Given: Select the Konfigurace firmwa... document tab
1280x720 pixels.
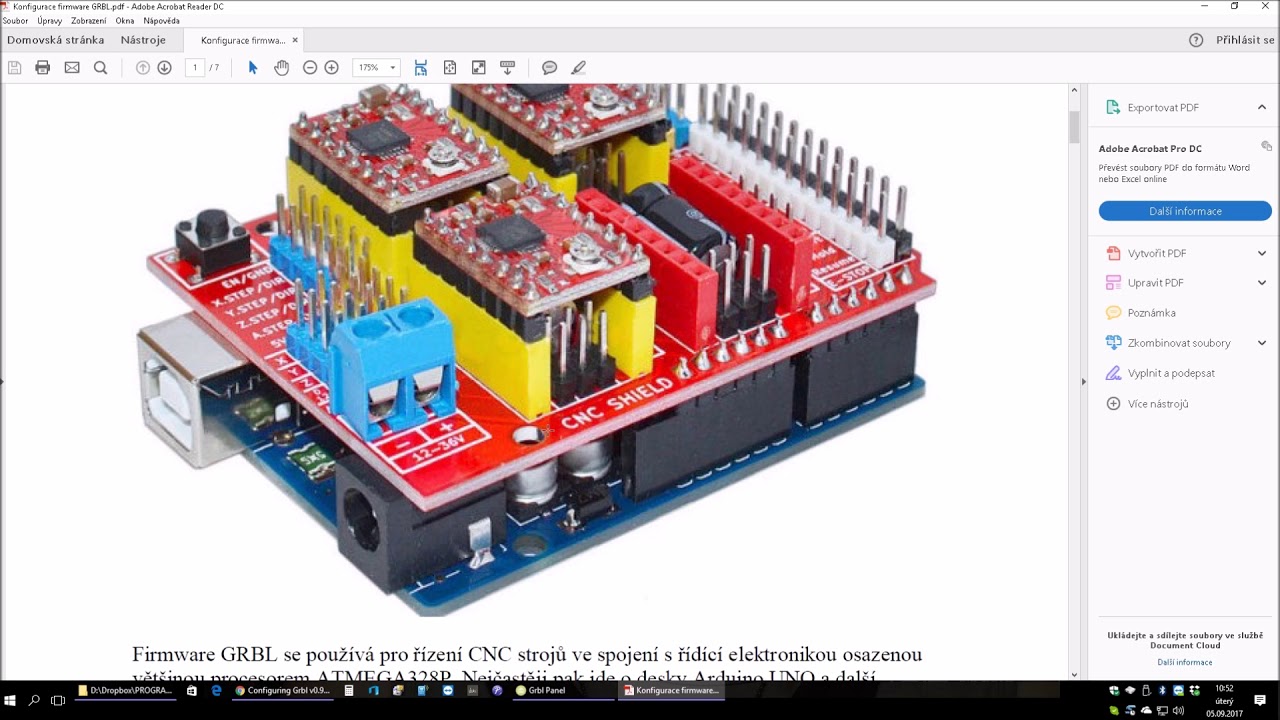Looking at the screenshot, I should click(242, 41).
